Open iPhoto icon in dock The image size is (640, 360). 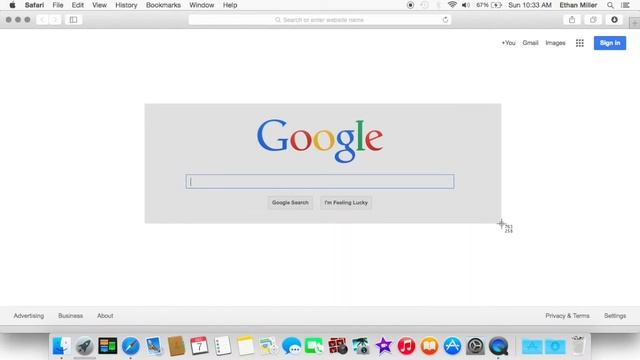(x=360, y=346)
